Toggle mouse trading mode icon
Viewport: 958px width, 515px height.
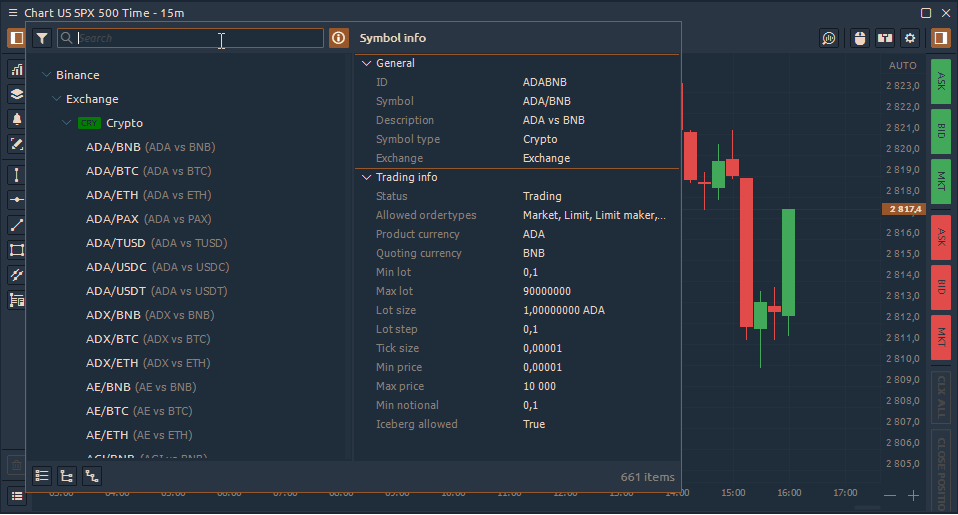coord(860,38)
